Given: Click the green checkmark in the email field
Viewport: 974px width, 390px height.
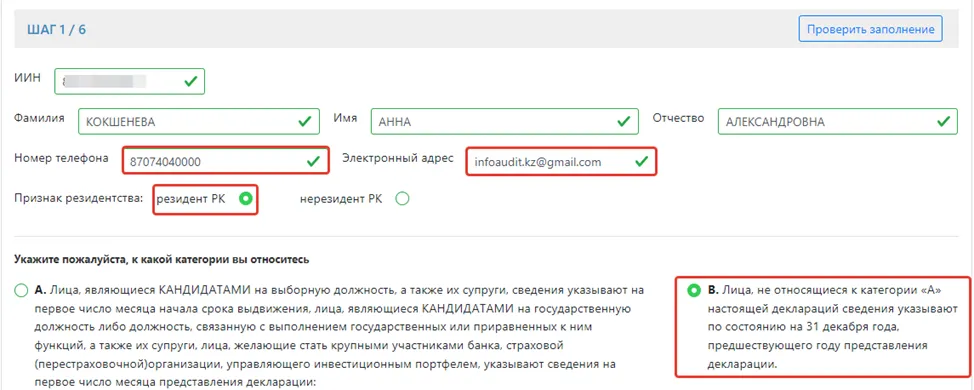Looking at the screenshot, I should coord(641,161).
